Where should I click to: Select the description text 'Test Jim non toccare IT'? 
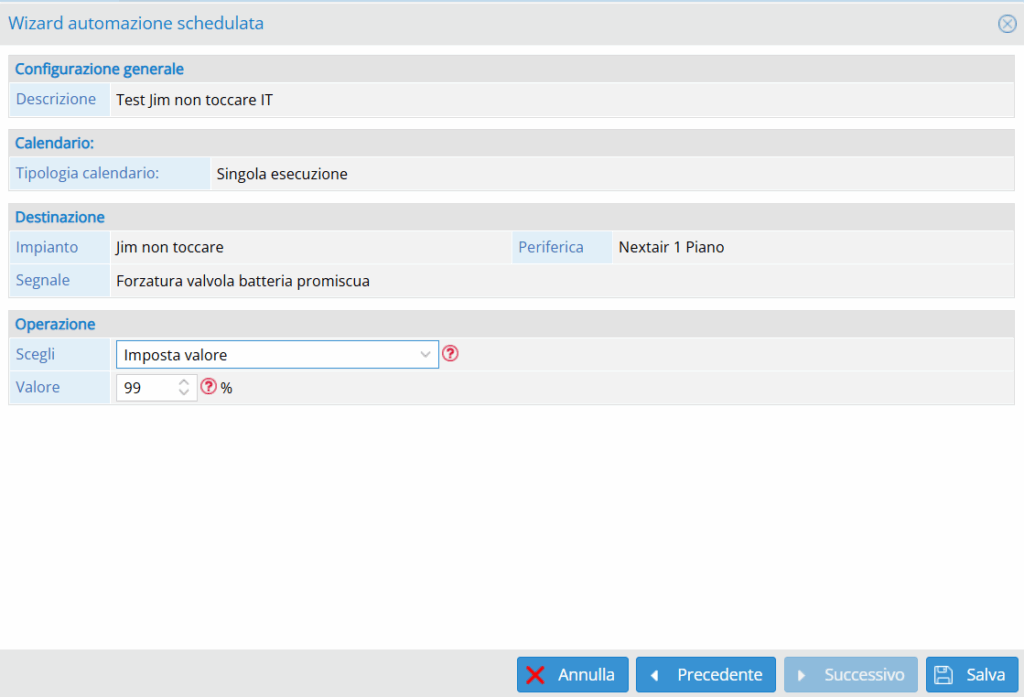195,100
